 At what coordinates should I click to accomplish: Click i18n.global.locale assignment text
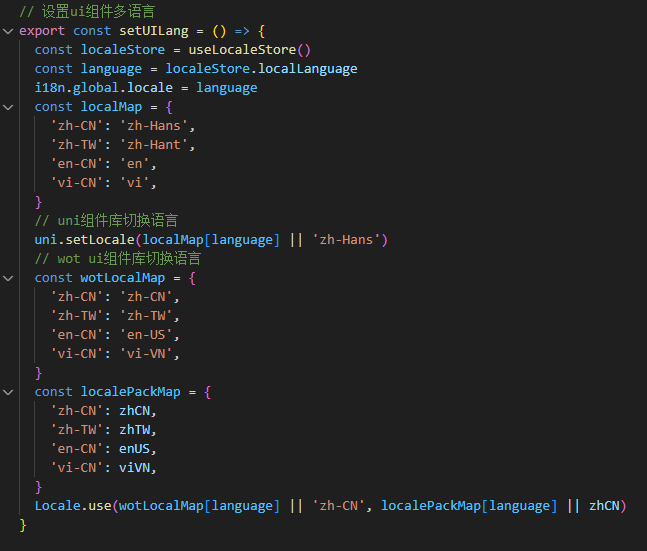[104, 88]
